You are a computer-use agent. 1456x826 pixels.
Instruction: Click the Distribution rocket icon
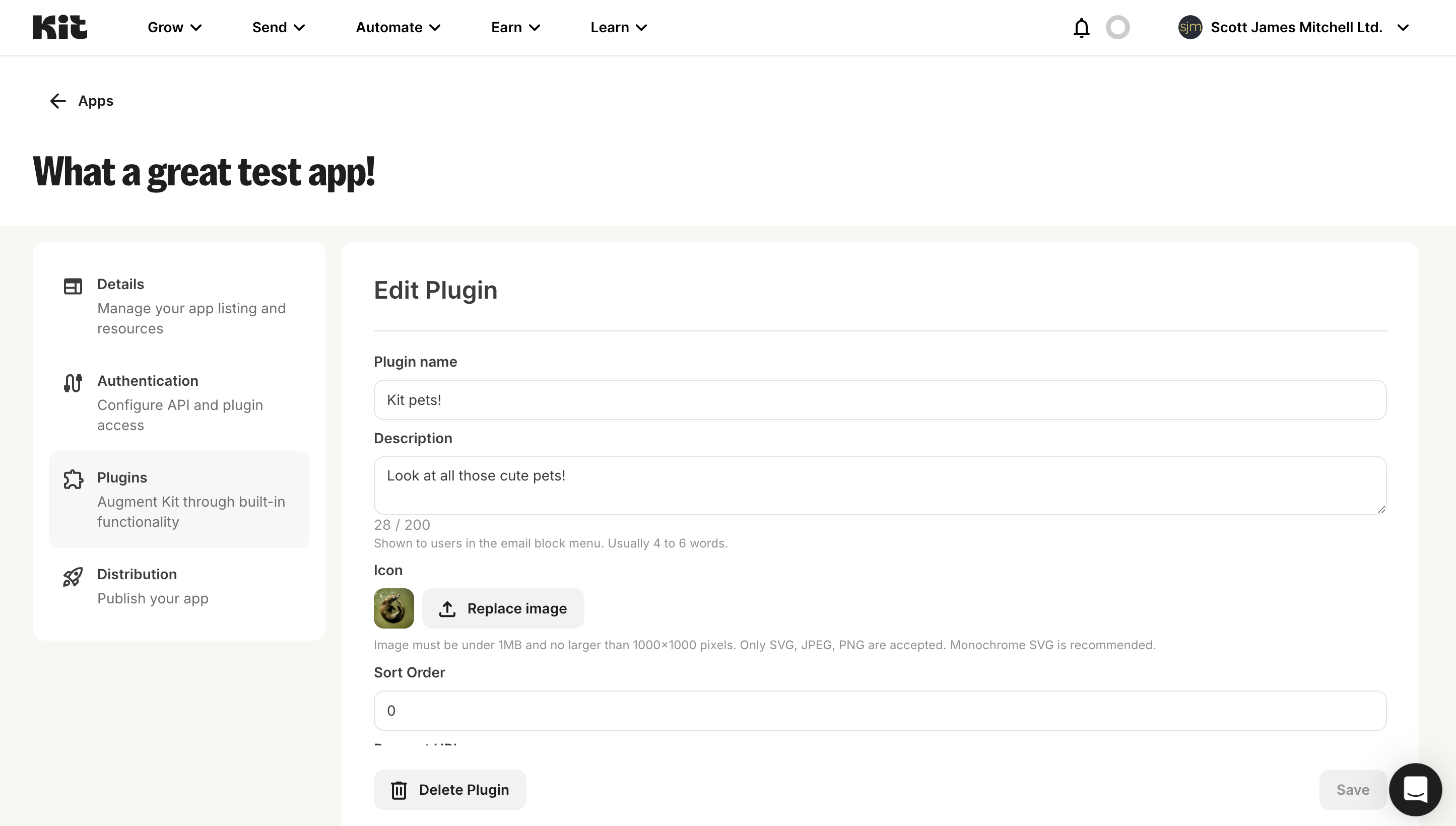[73, 576]
